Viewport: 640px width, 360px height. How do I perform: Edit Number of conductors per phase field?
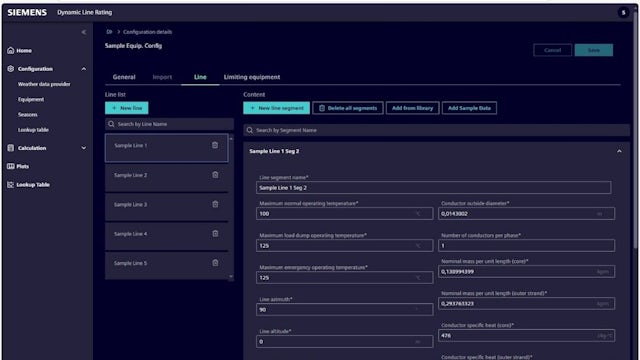coord(526,246)
